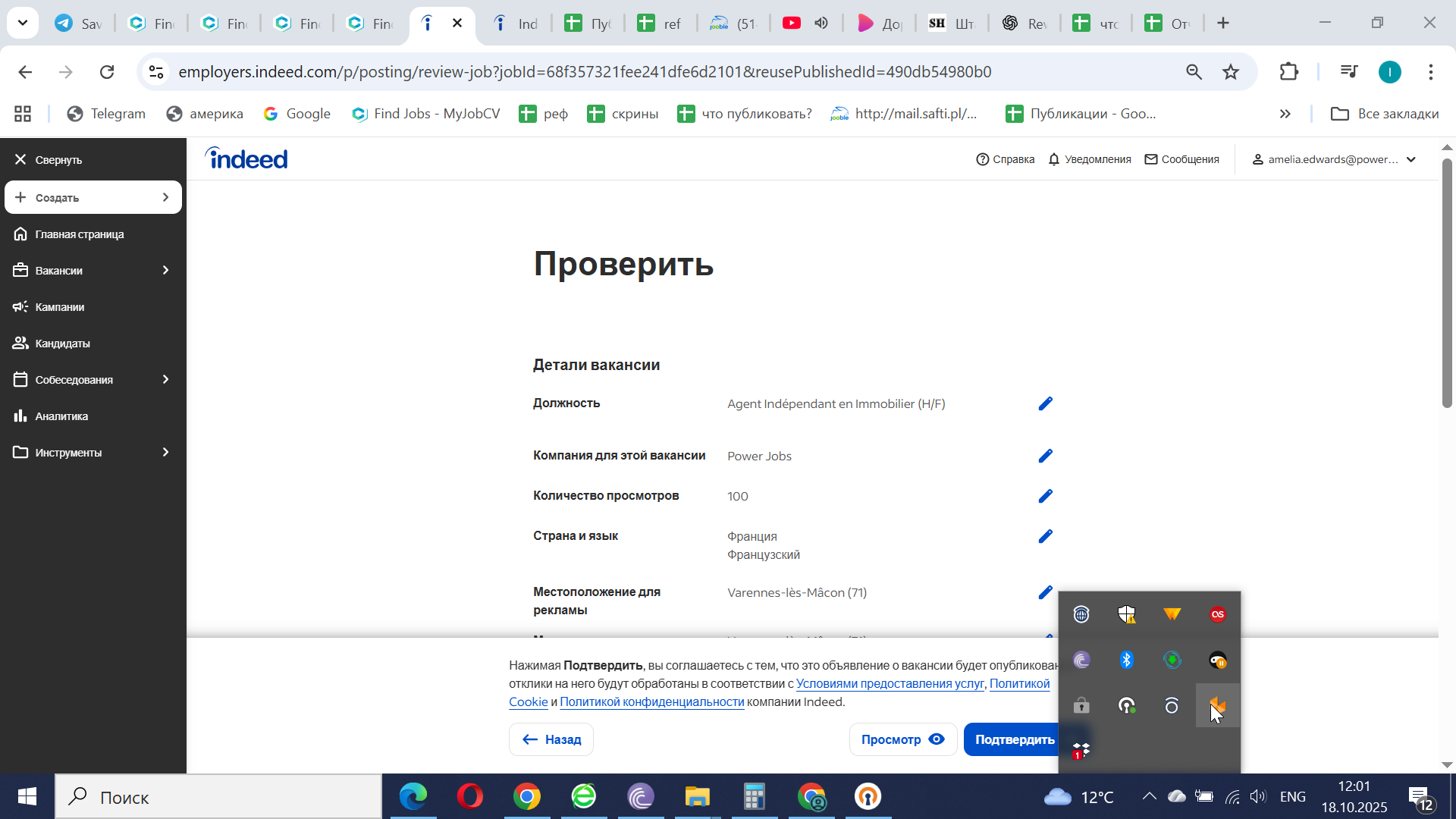Screen dimensions: 1456x819
Task: Go to Кандидаты in the sidebar
Action: 62,343
